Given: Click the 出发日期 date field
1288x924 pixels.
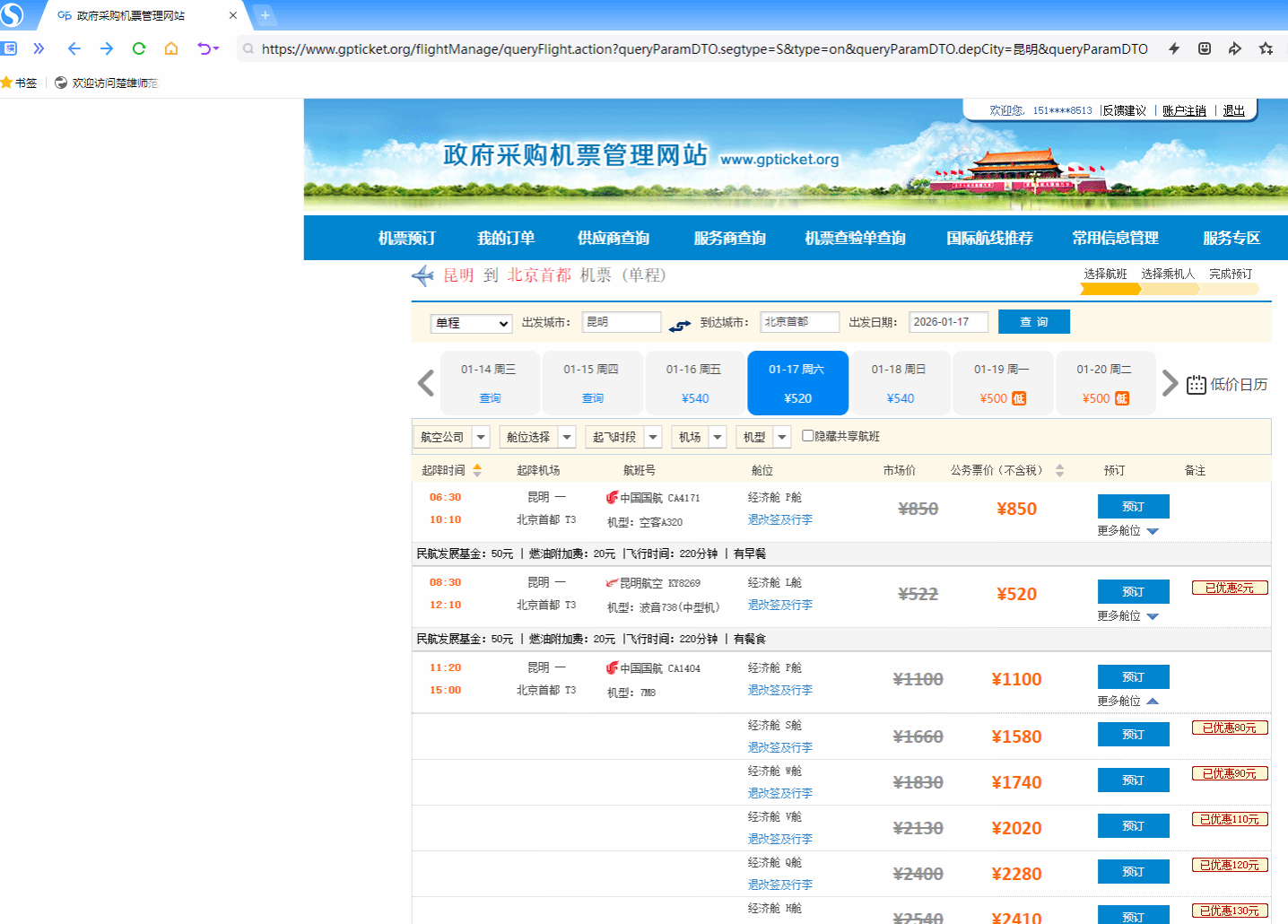Looking at the screenshot, I should click(949, 322).
